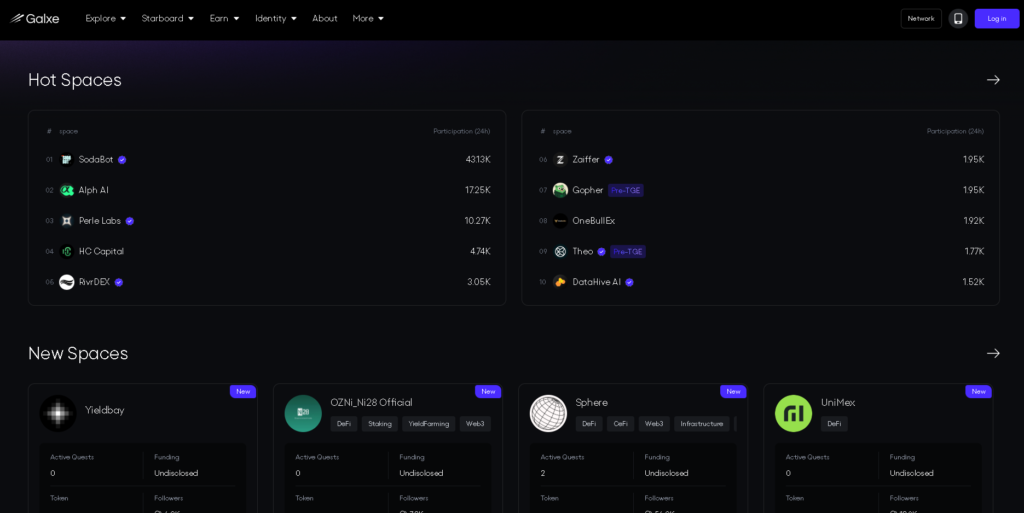Open the Yieldbay space avatar

(58, 413)
